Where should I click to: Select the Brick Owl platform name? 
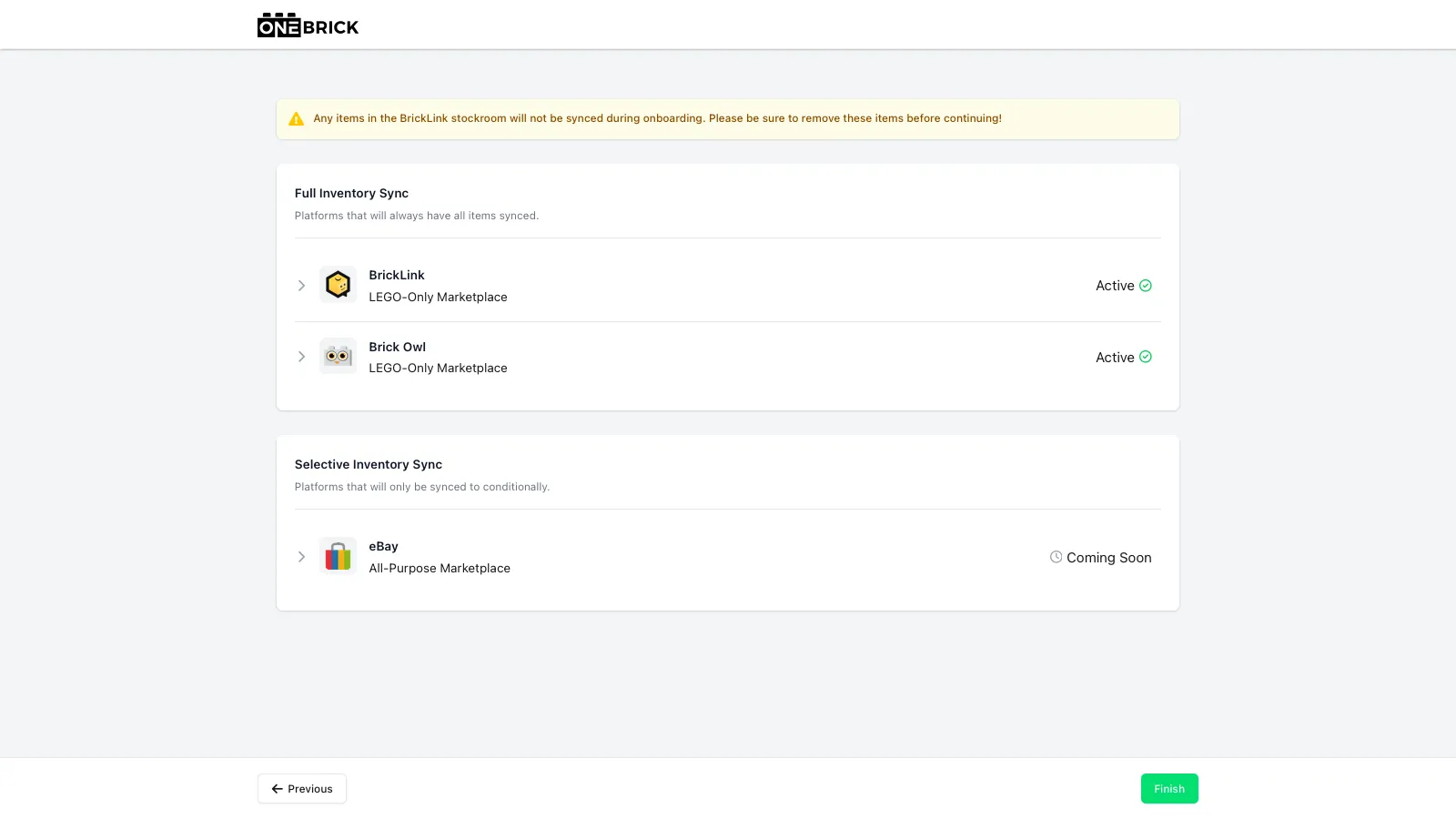[398, 347]
